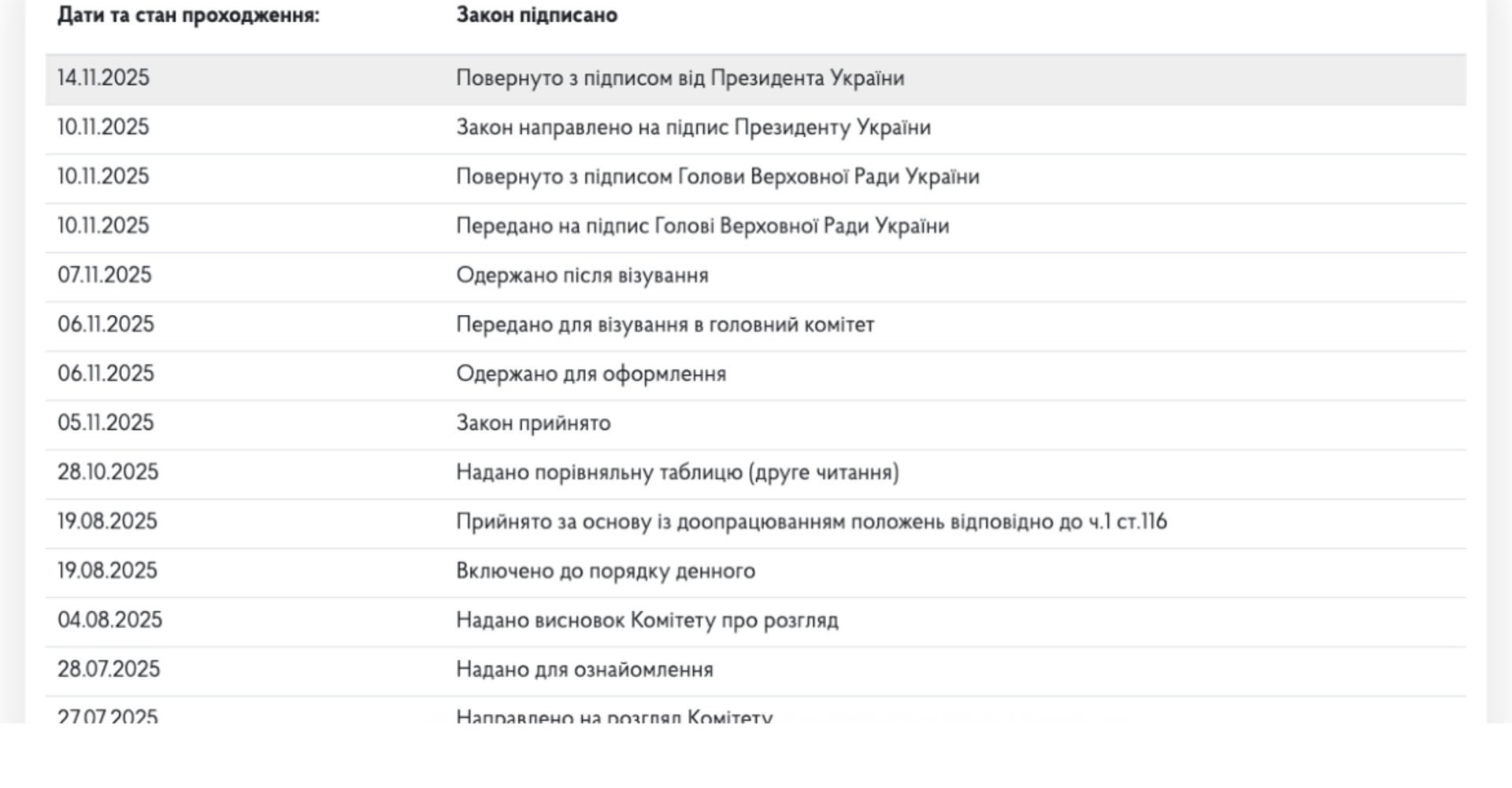Click the date 28.10.2025
Image resolution: width=1512 pixels, height=788 pixels.
(x=108, y=472)
